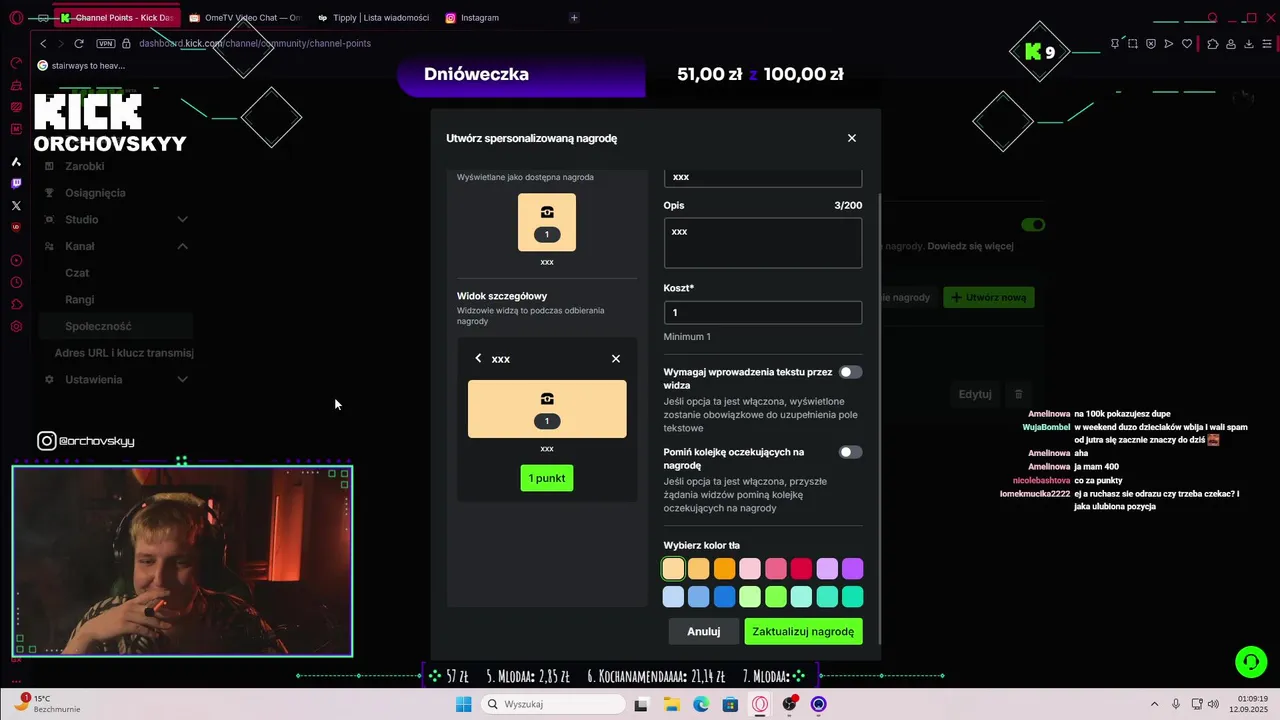Click into the Opis description textarea

(x=763, y=243)
